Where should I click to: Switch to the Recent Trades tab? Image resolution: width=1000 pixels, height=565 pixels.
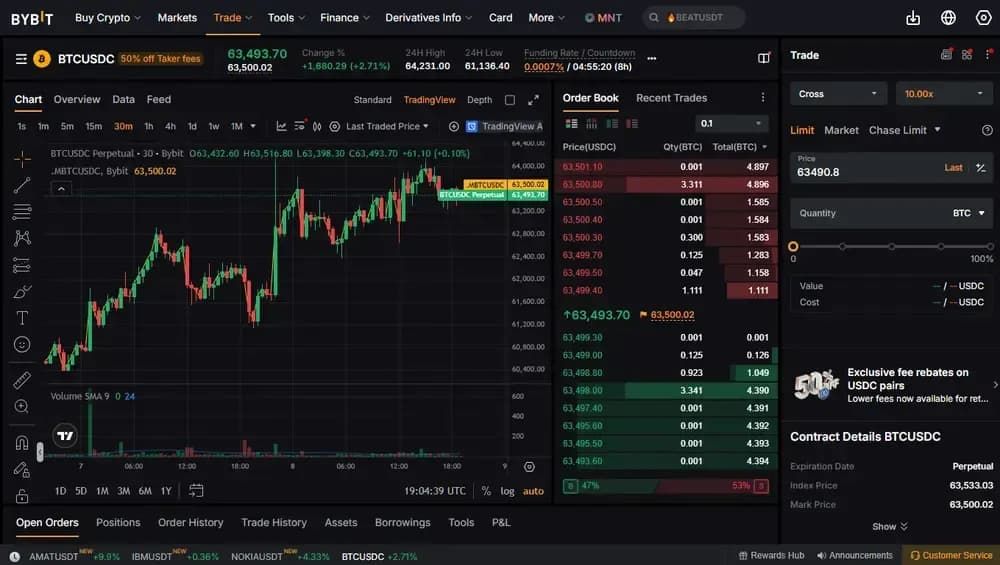pyautogui.click(x=671, y=98)
